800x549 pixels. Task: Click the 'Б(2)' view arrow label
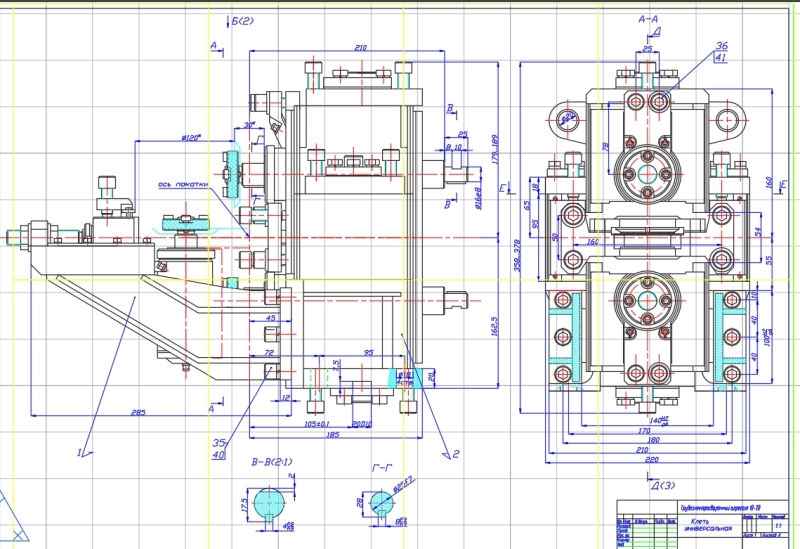click(x=242, y=21)
